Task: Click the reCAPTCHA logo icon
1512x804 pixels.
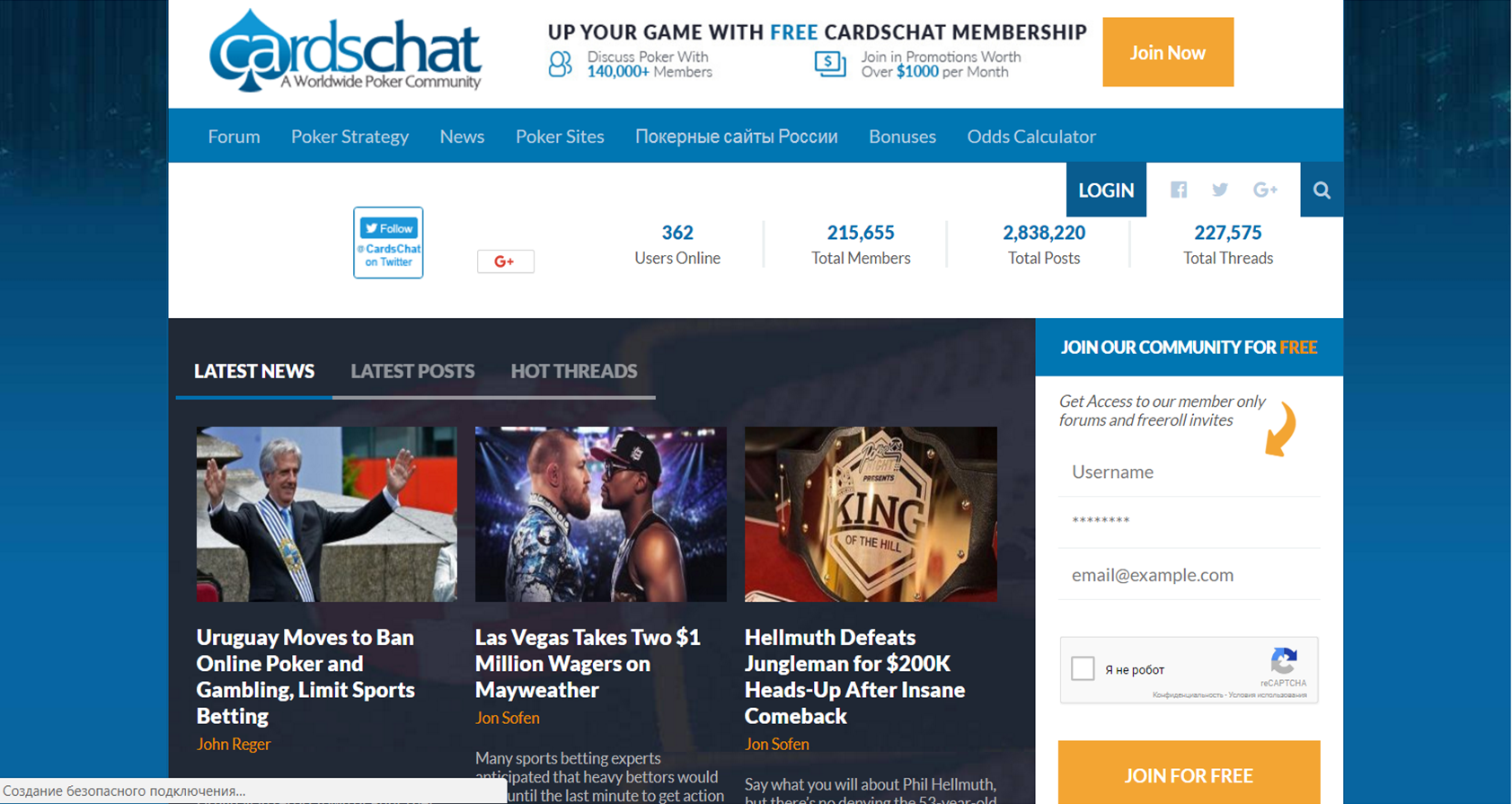Action: [x=1284, y=662]
